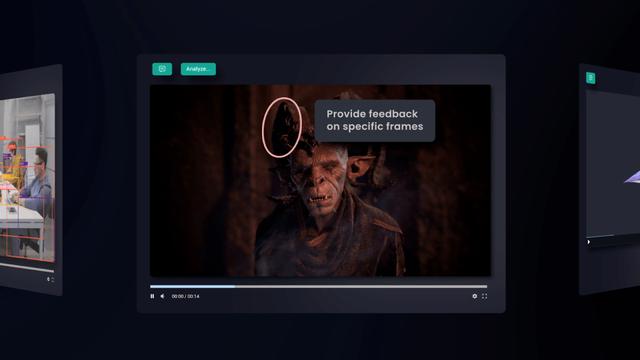The width and height of the screenshot is (640, 360).
Task: Click the right panel's progress bar
Action: (x=613, y=236)
